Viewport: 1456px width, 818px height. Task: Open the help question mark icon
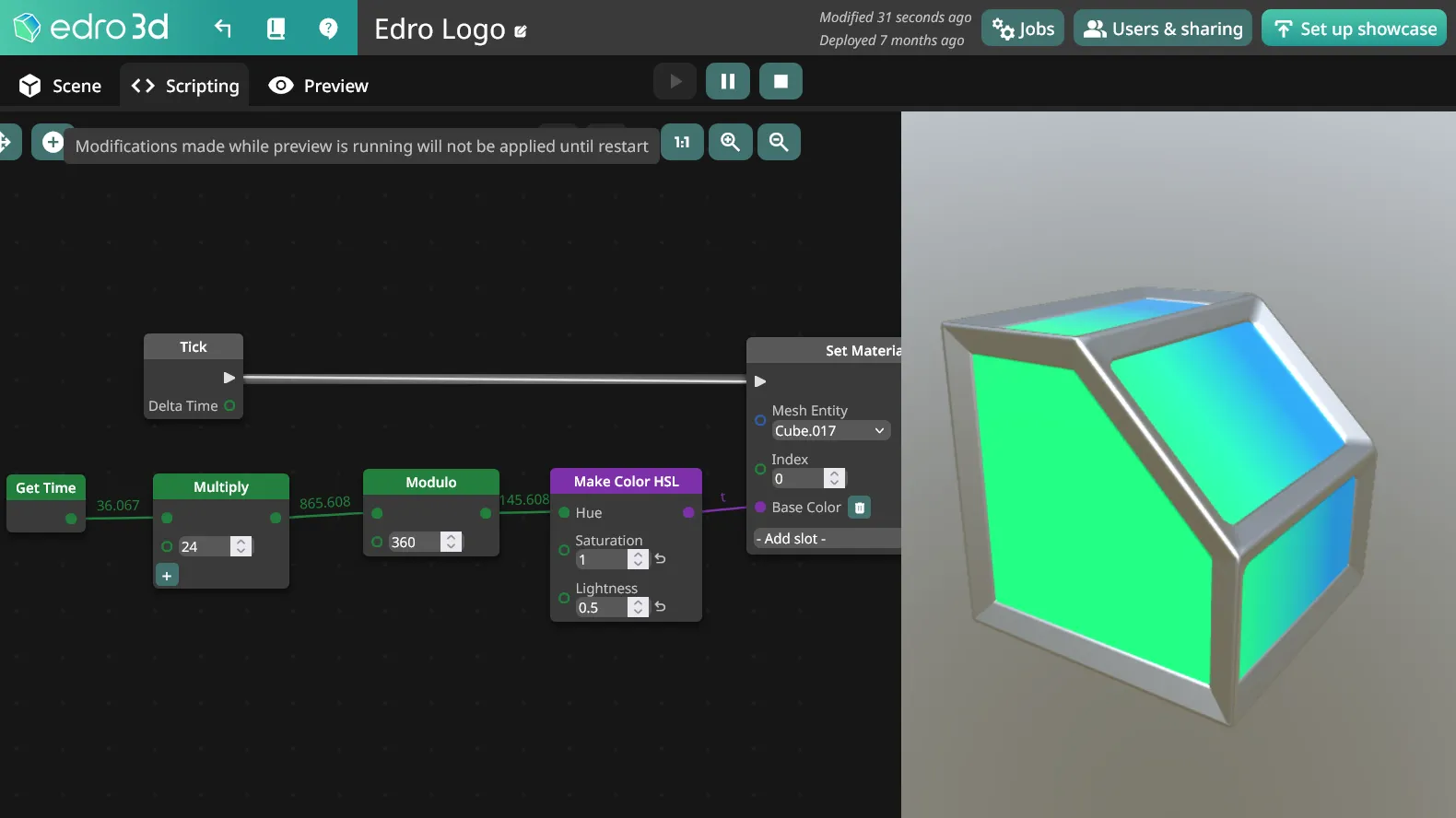coord(328,29)
